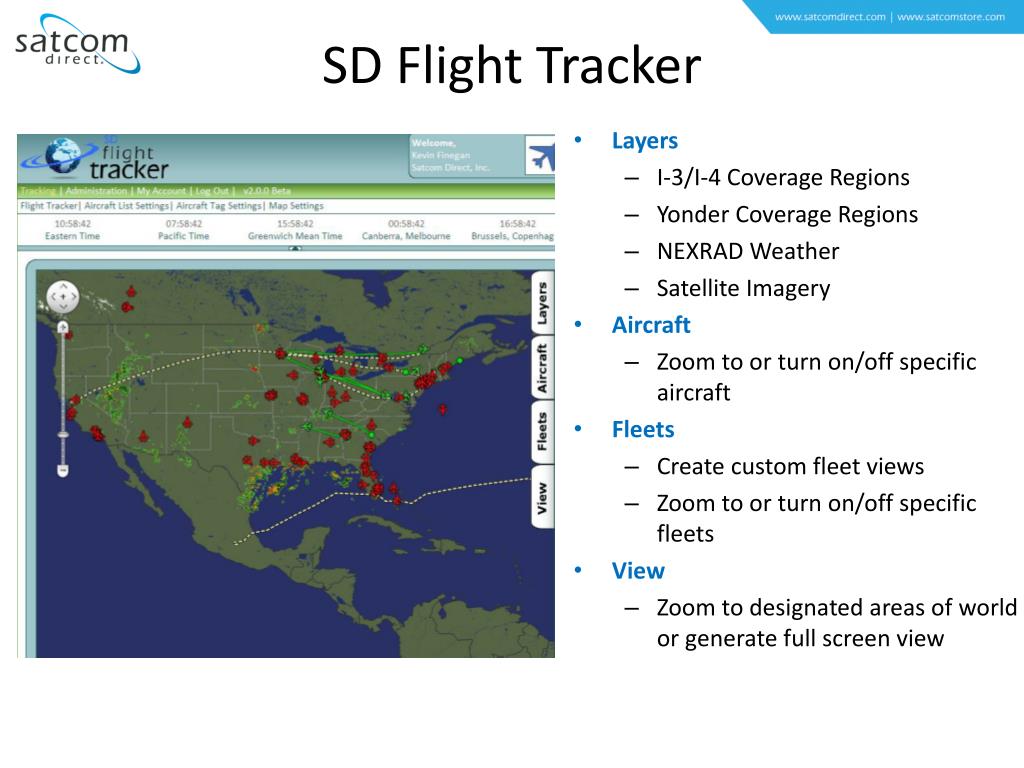
Task: Open Aircraft Tag Settings link
Action: point(218,206)
